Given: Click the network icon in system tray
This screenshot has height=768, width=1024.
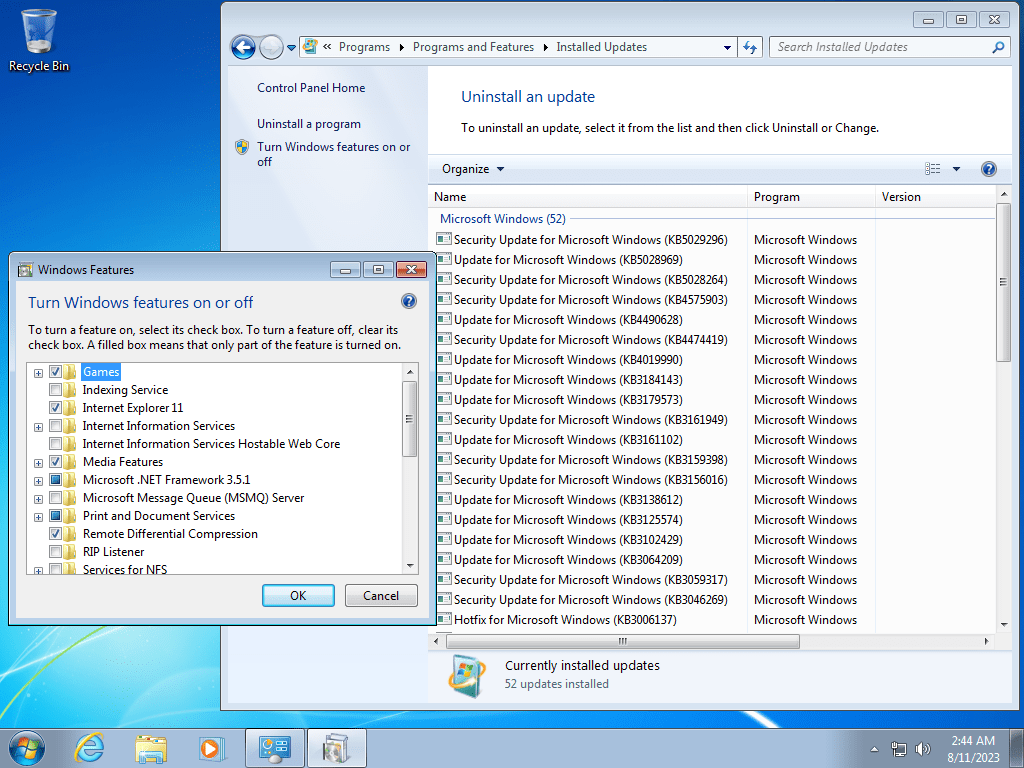Looking at the screenshot, I should pos(899,749).
